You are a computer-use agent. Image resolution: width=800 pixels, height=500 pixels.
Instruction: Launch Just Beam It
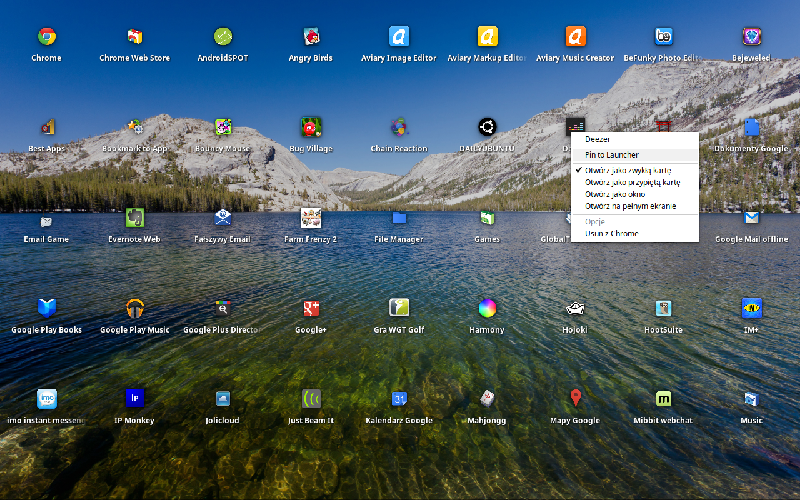[311, 399]
